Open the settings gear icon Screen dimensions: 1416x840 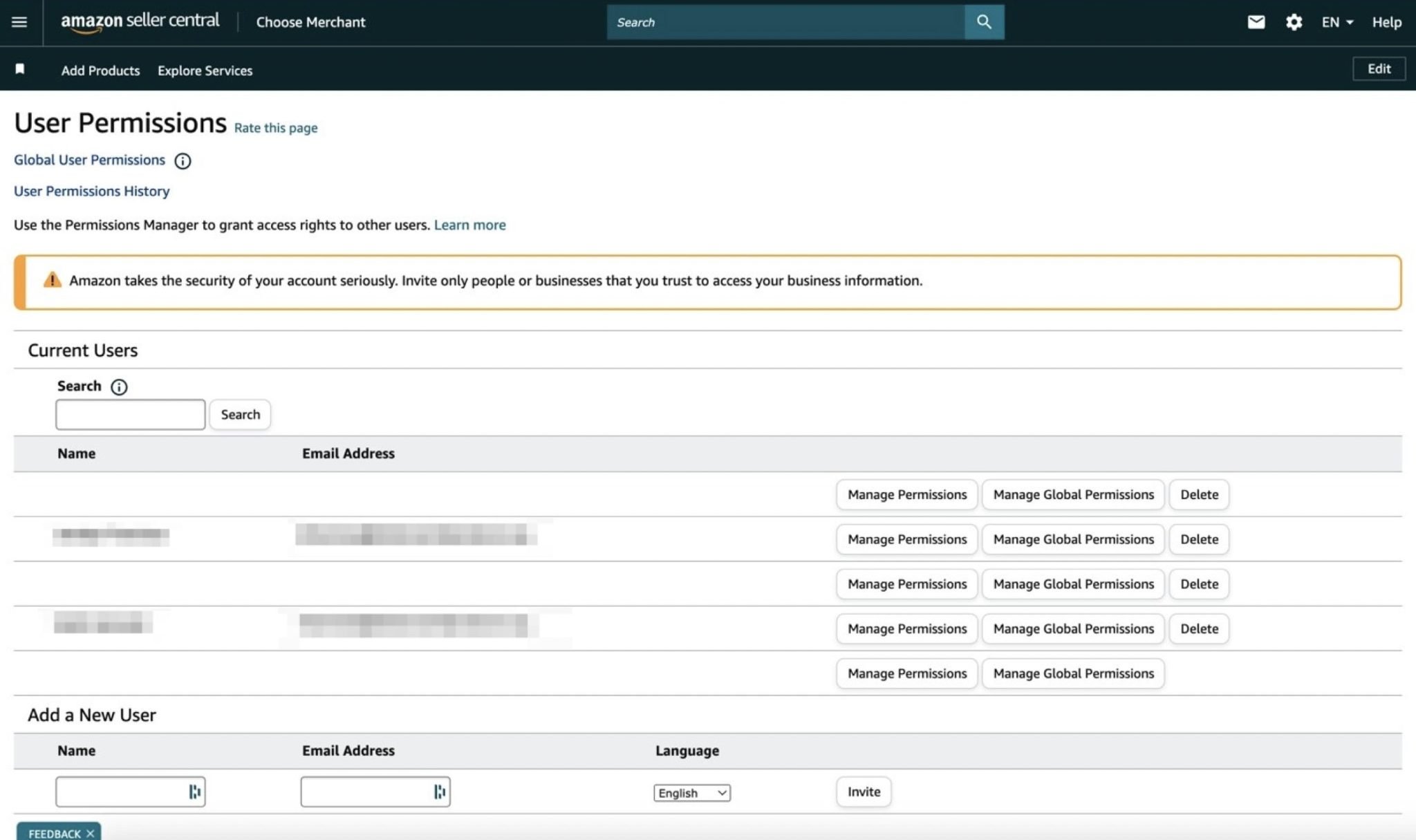pos(1294,22)
